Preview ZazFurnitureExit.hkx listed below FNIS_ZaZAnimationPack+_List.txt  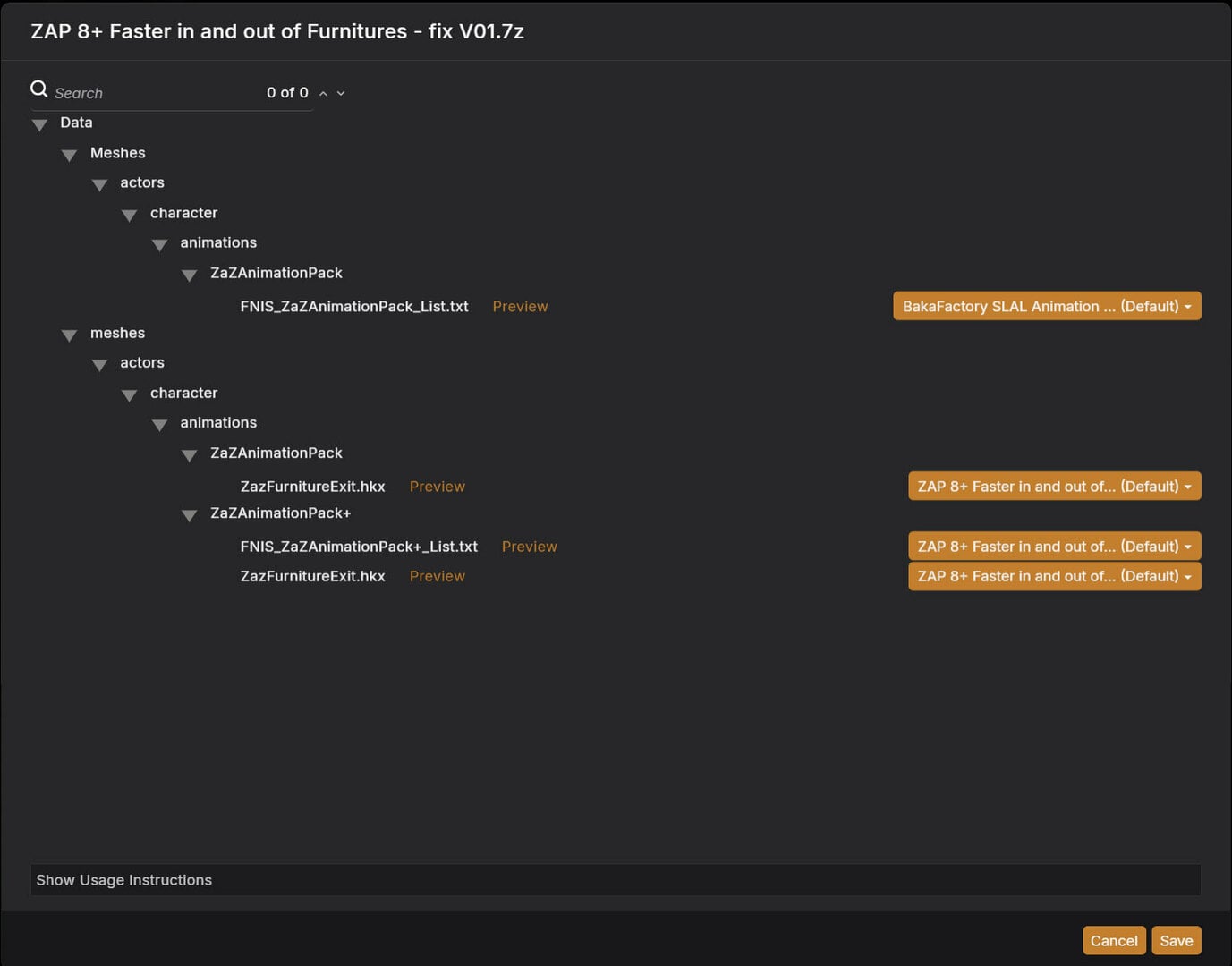click(x=437, y=576)
